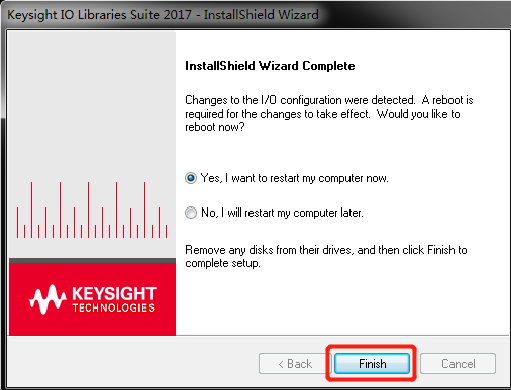This screenshot has height=390, width=511.
Task: Click the dark gray strip above the red logo panel
Action: pos(92,260)
